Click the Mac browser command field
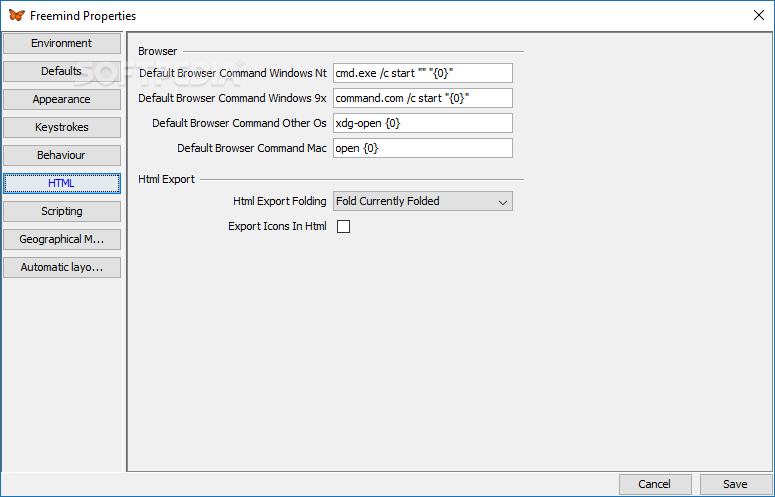775x497 pixels. tap(423, 148)
